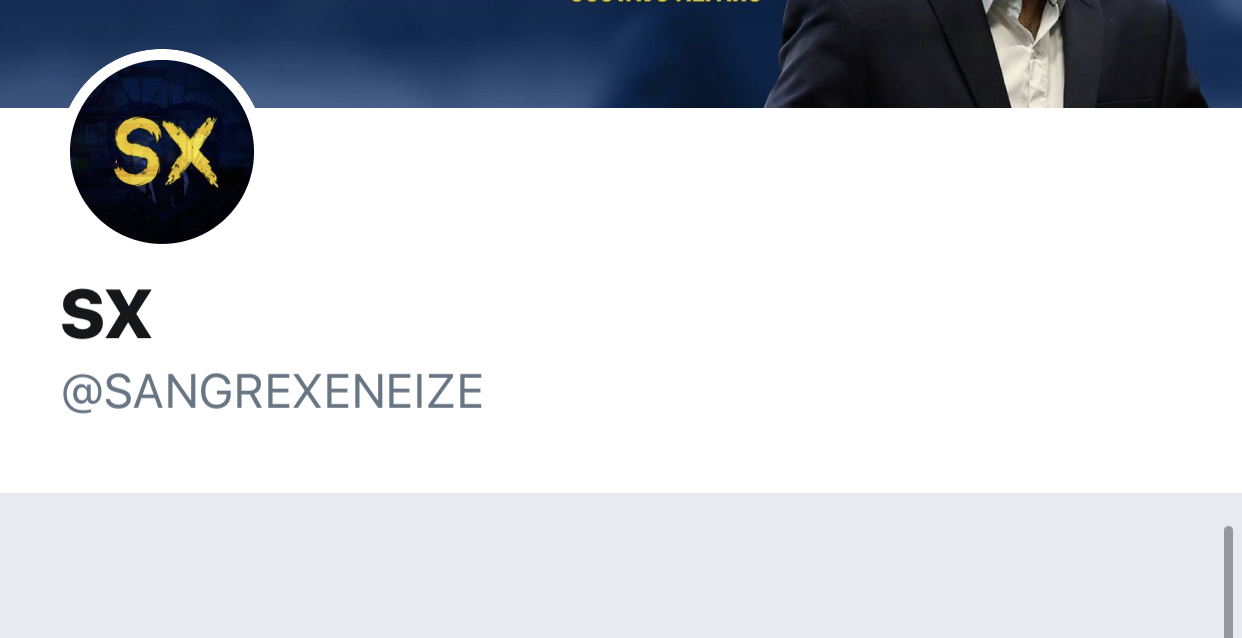The height and width of the screenshot is (638, 1242).
Task: Click the @SANGREXENEIZE handle
Action: pyautogui.click(x=272, y=391)
